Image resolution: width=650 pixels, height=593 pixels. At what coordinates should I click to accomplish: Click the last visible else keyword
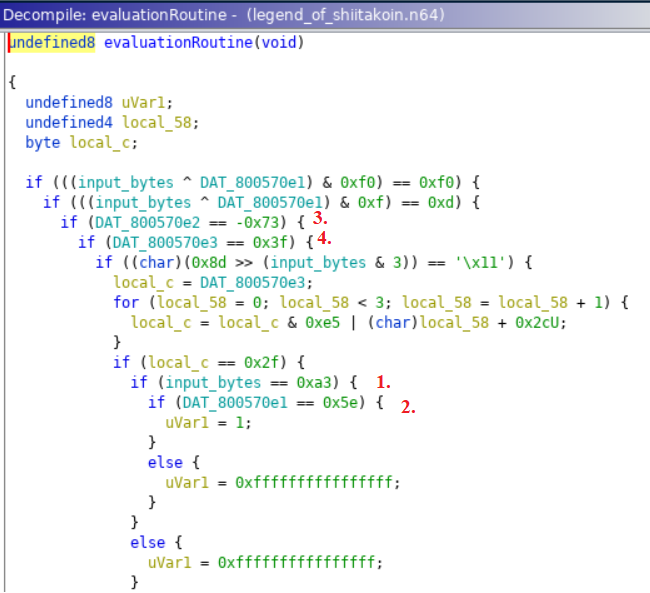point(148,542)
